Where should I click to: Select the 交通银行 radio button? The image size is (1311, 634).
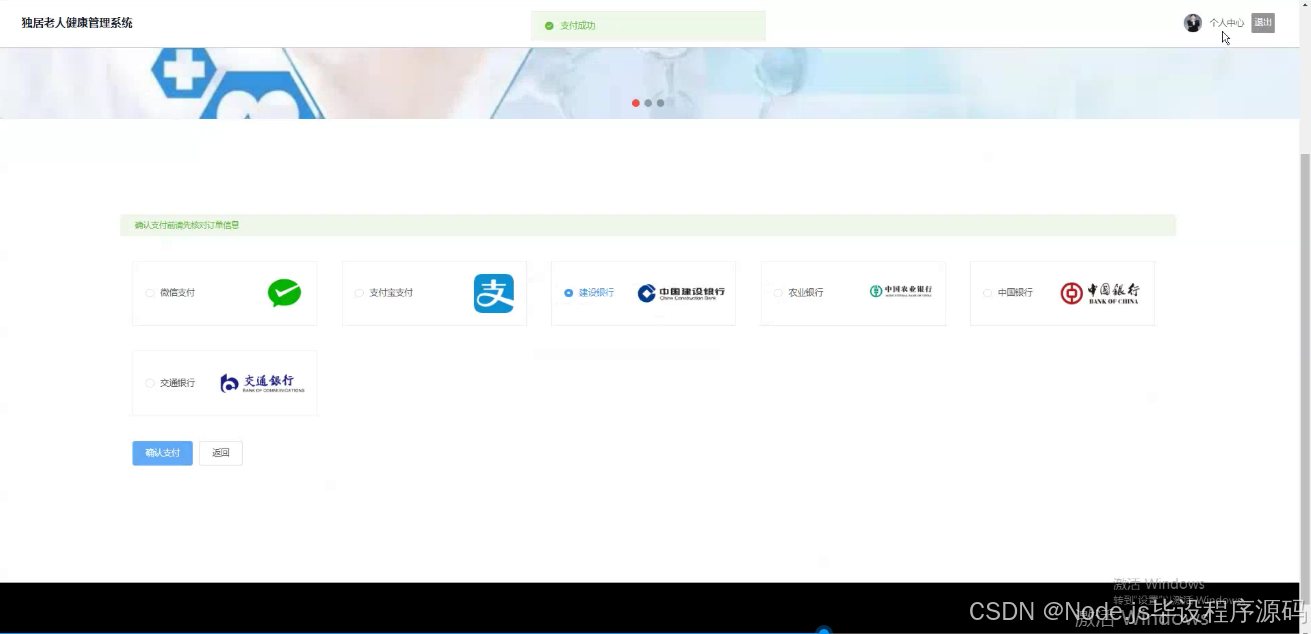point(150,383)
